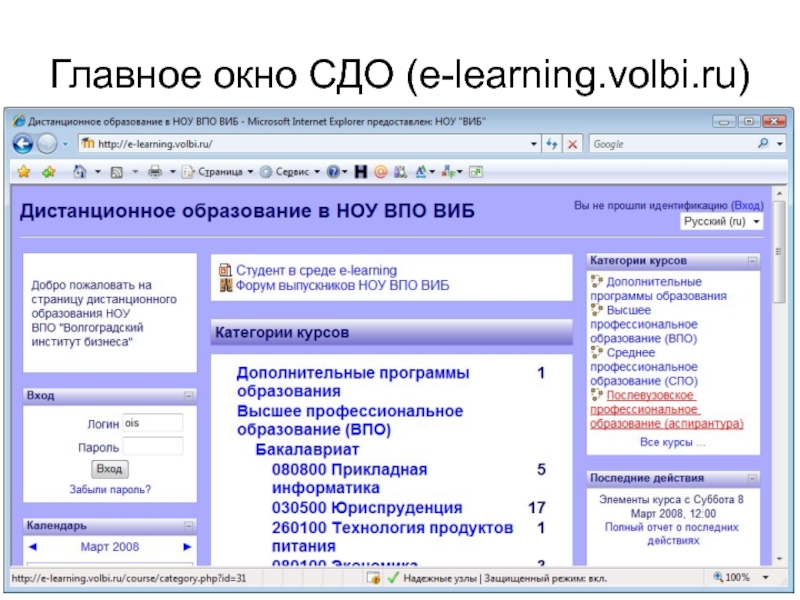Screen dimensions: 800x600
Task: Open 080800 Прикладная информатика category
Action: (x=349, y=479)
